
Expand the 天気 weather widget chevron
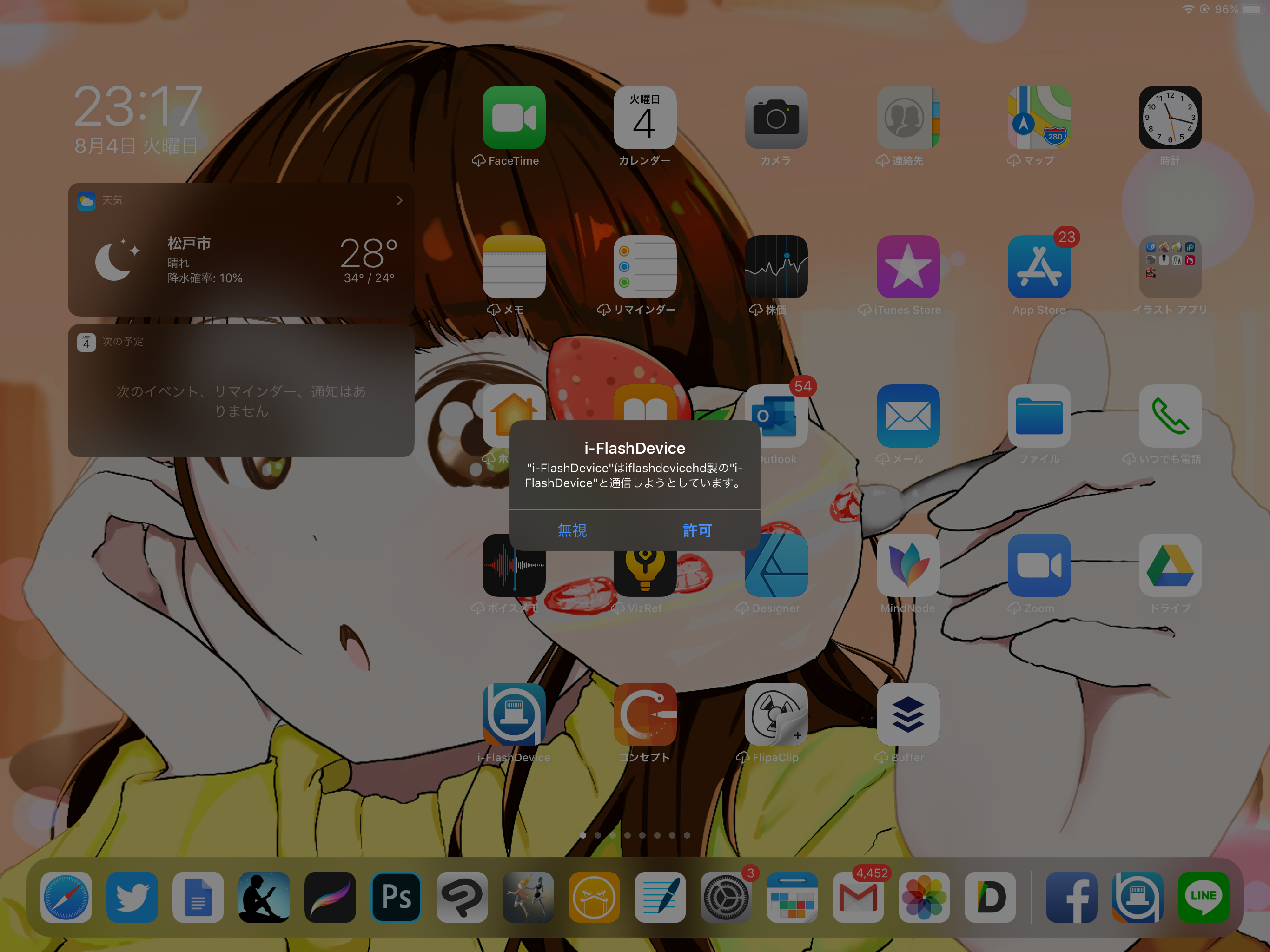coord(400,200)
